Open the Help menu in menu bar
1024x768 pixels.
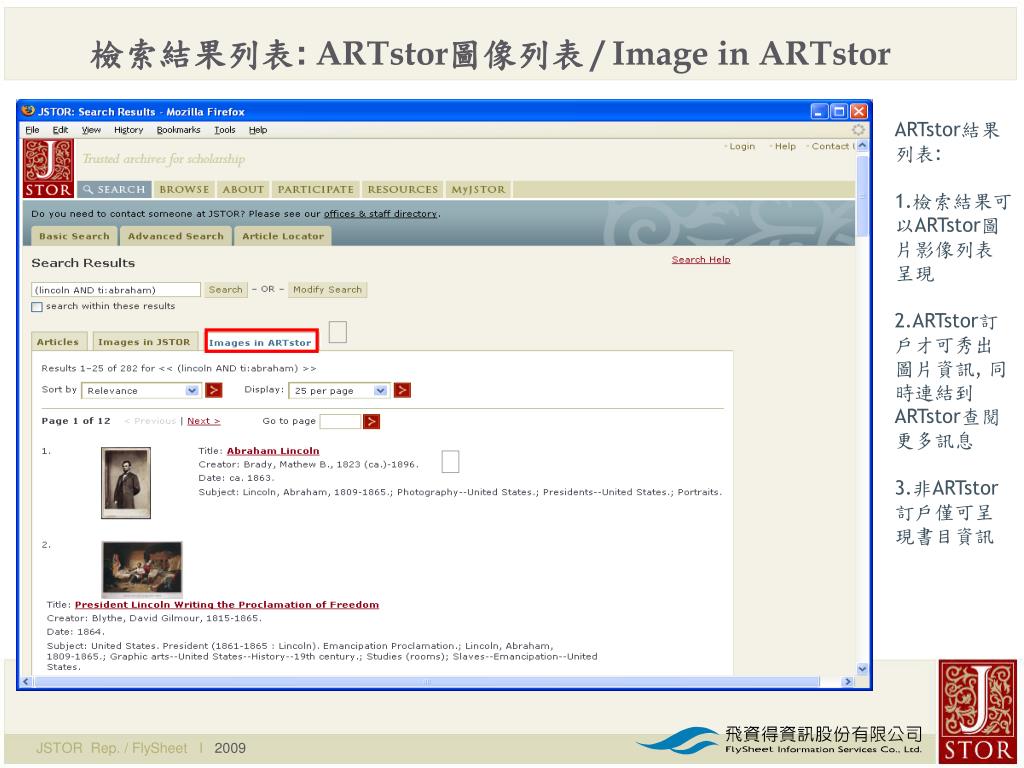258,130
